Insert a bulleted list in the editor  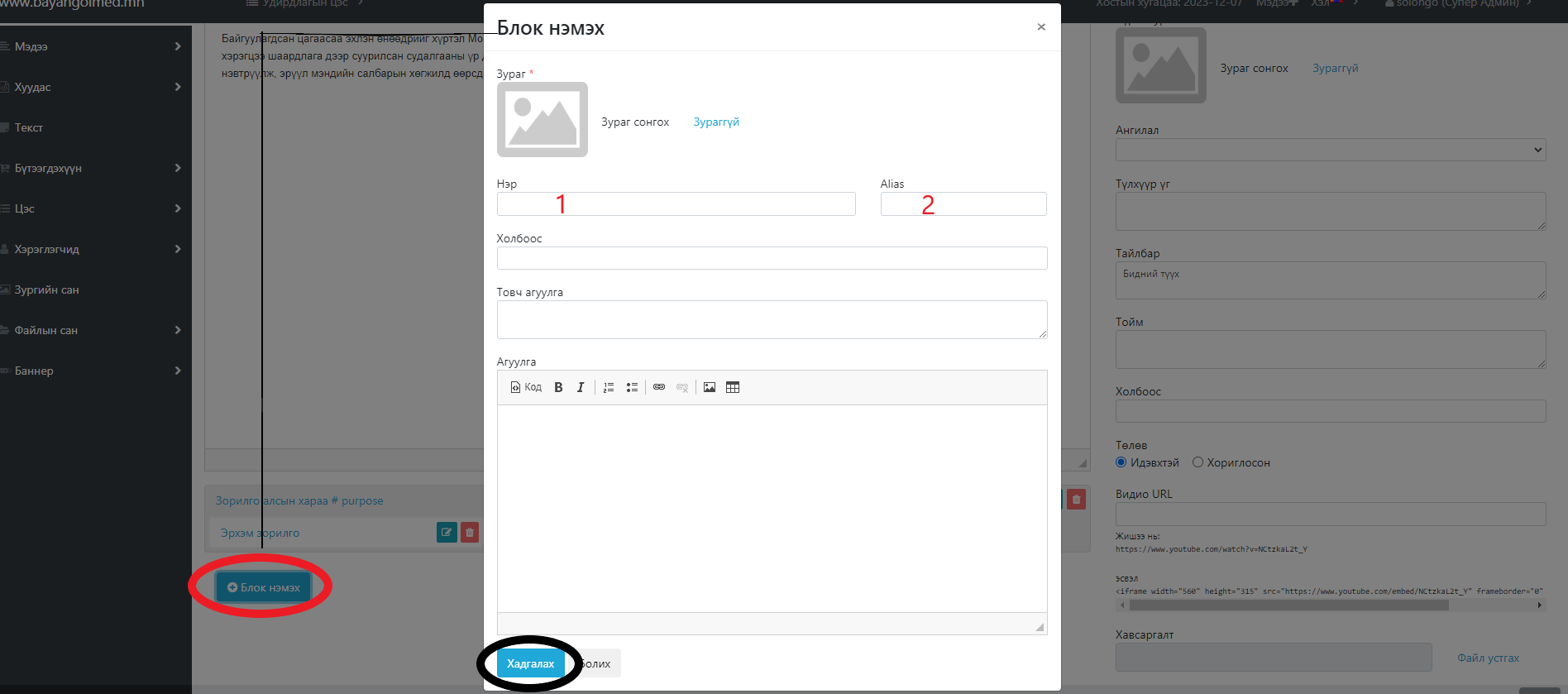632,387
